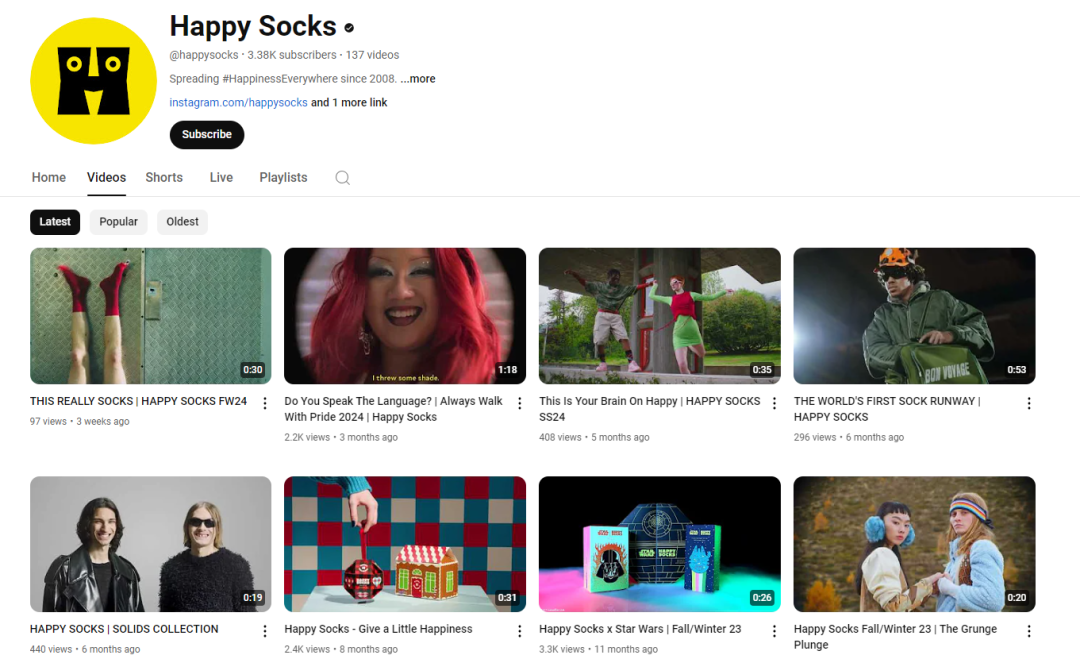Open Happy Socks - Give a Little Happiness title
Screen dimensions: 1080x655
pos(378,629)
